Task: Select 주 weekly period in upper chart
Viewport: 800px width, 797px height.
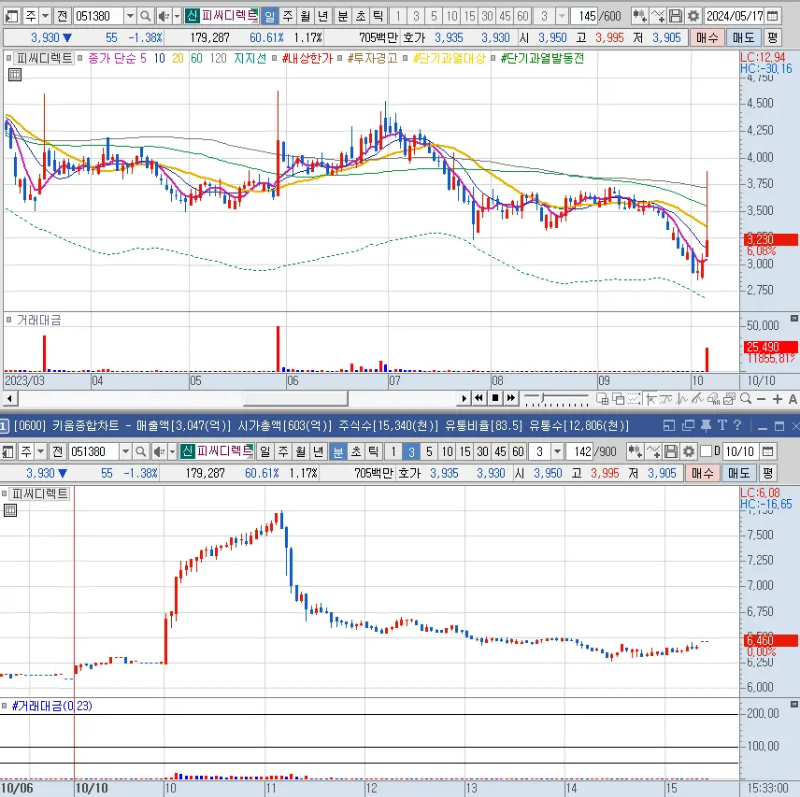Action: pyautogui.click(x=287, y=16)
